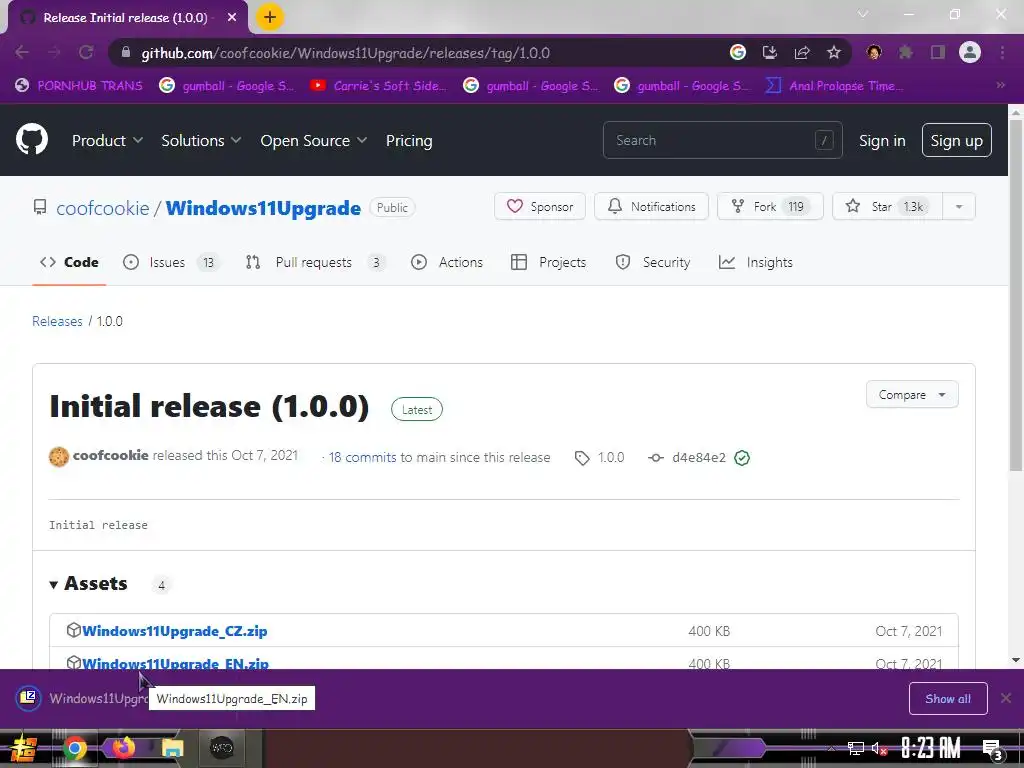The height and width of the screenshot is (768, 1024).
Task: Collapse the Assets section
Action: [89, 583]
